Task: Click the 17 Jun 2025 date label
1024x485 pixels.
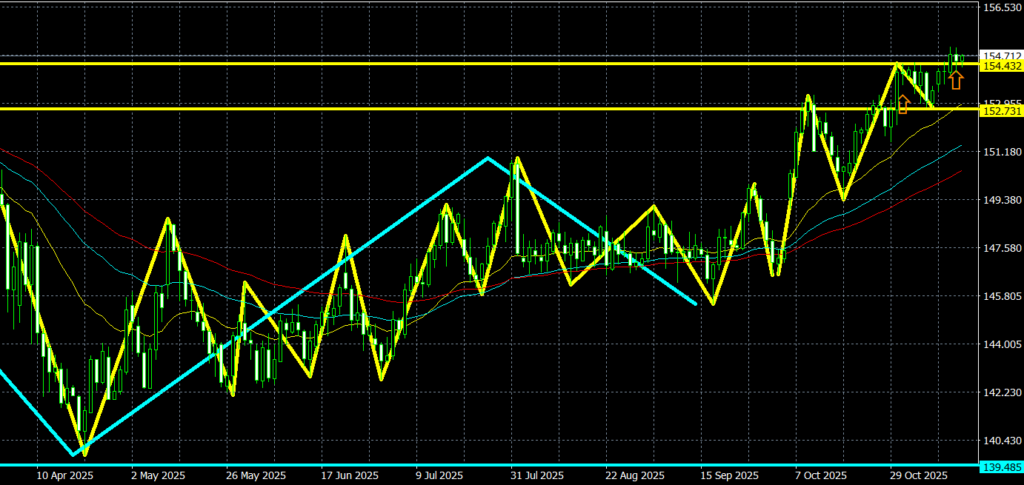Action: pos(350,475)
